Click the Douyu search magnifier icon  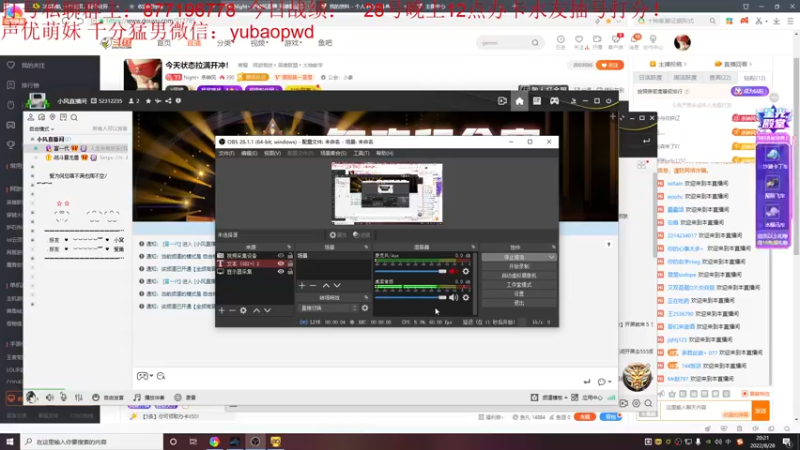[x=535, y=43]
